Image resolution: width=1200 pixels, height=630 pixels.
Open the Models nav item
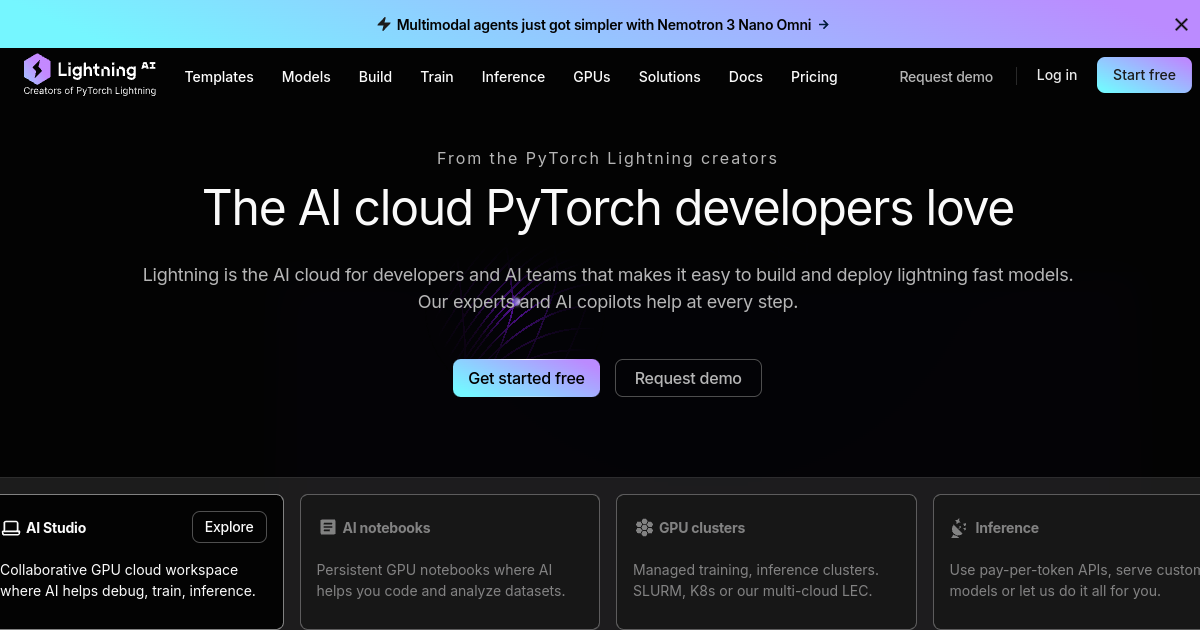pos(306,77)
